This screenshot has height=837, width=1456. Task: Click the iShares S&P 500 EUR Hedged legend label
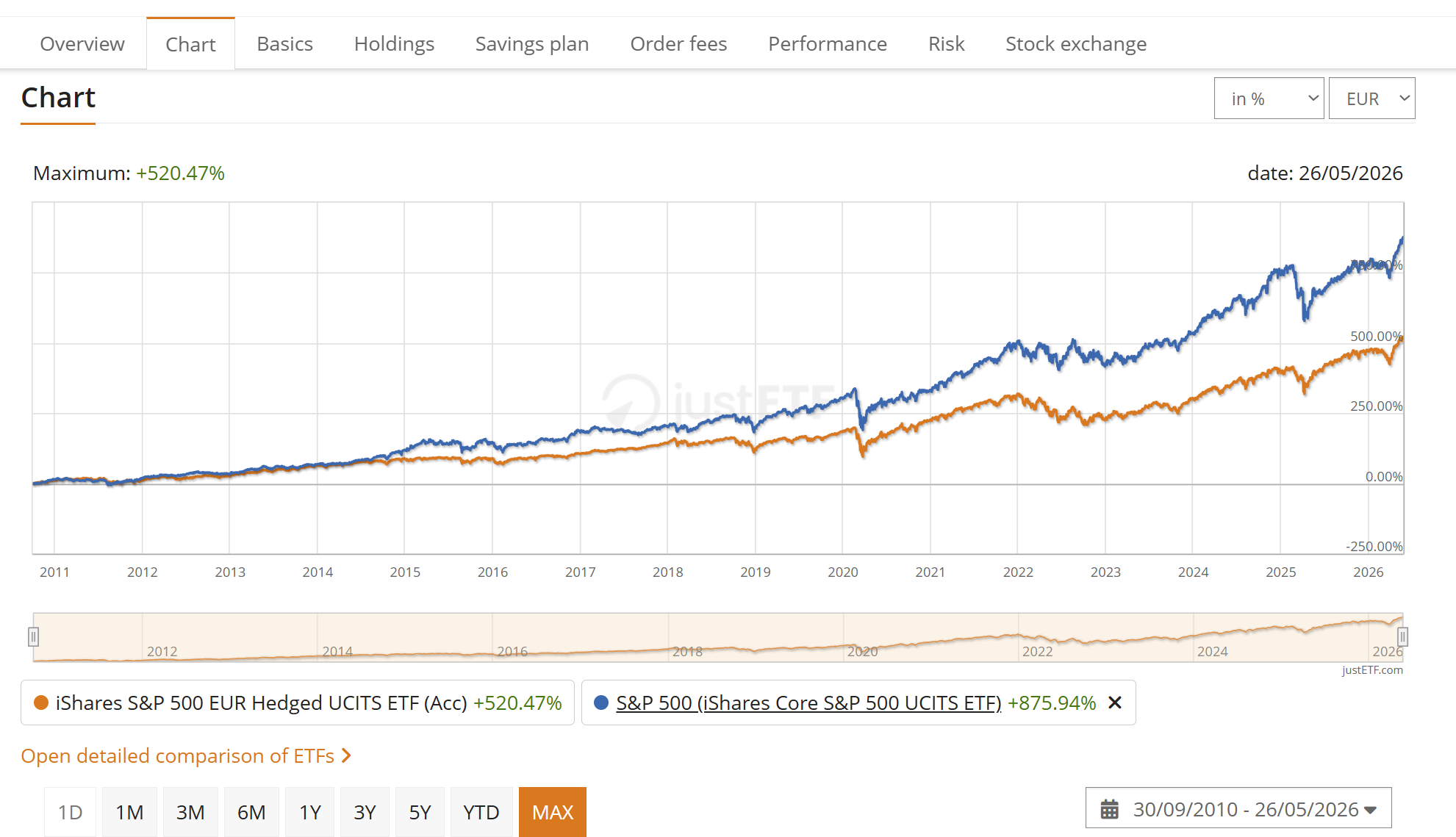coord(262,703)
